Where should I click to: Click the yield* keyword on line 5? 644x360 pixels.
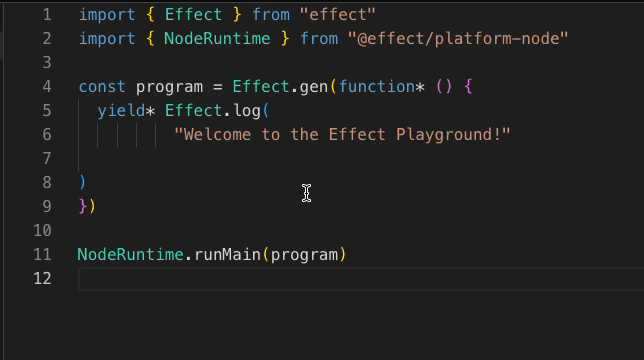(x=126, y=111)
